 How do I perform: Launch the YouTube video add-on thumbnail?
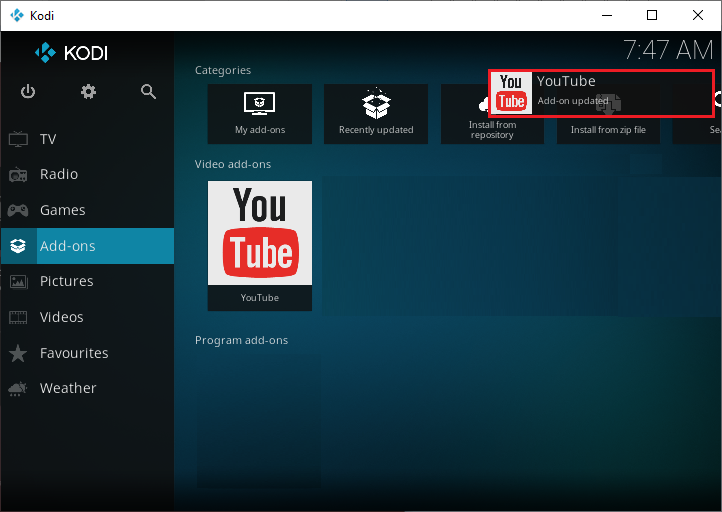coord(260,245)
